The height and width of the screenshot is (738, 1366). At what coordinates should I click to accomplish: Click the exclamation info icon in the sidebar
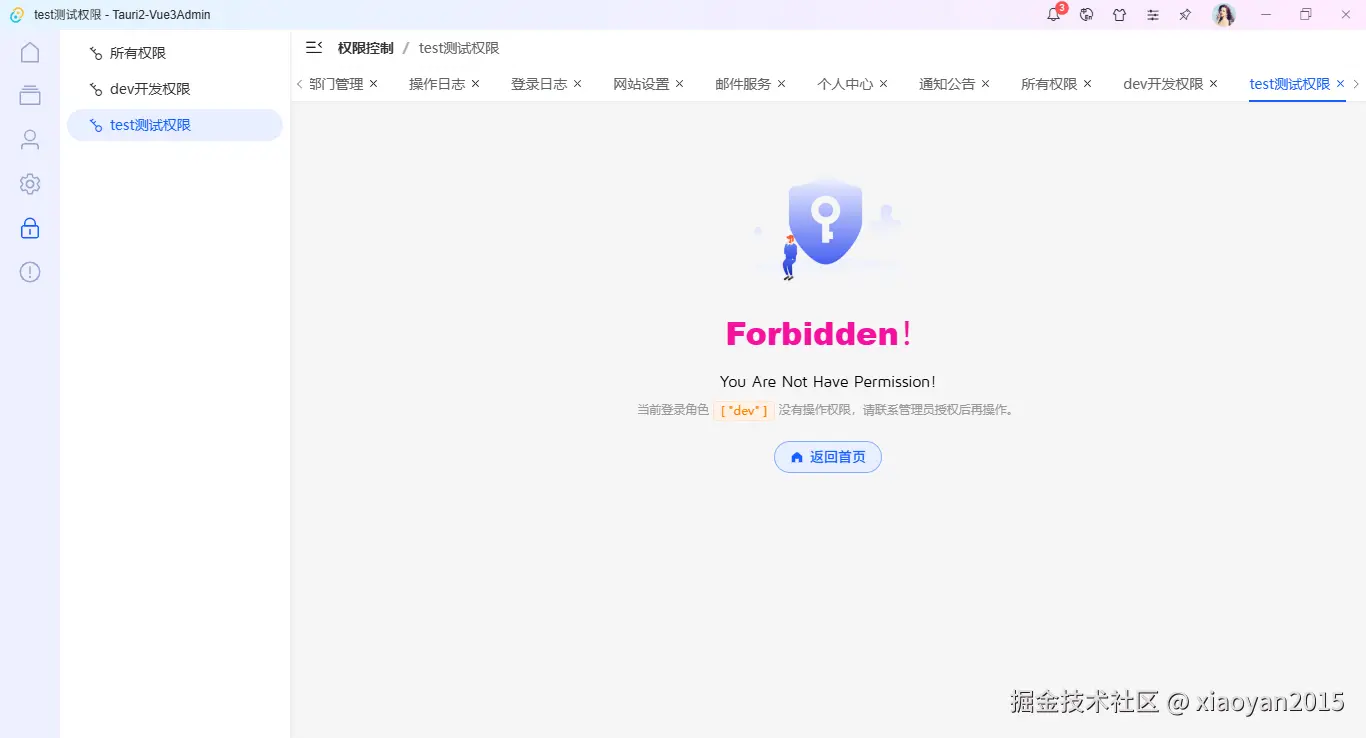click(29, 271)
